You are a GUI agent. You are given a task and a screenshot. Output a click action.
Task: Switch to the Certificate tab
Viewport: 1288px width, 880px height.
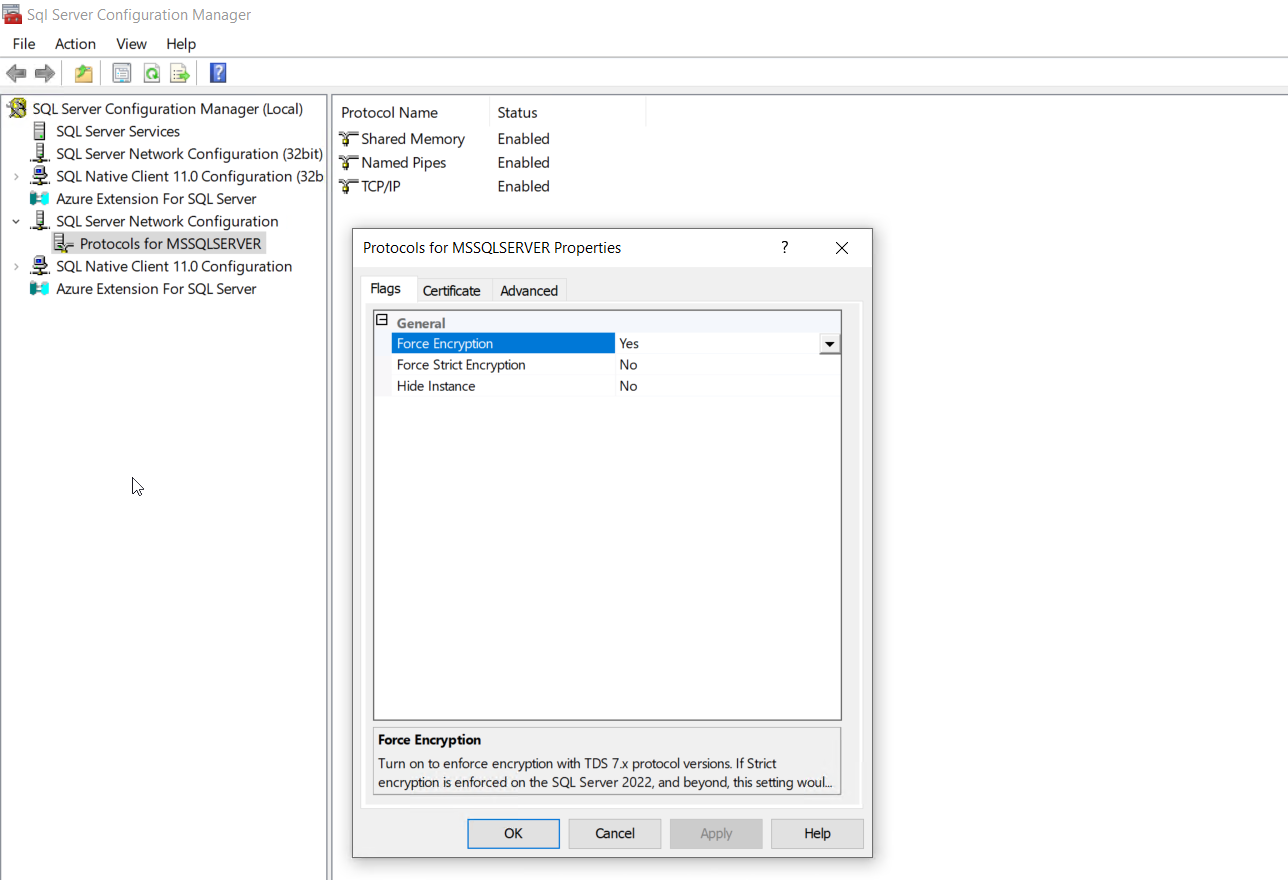tap(452, 291)
